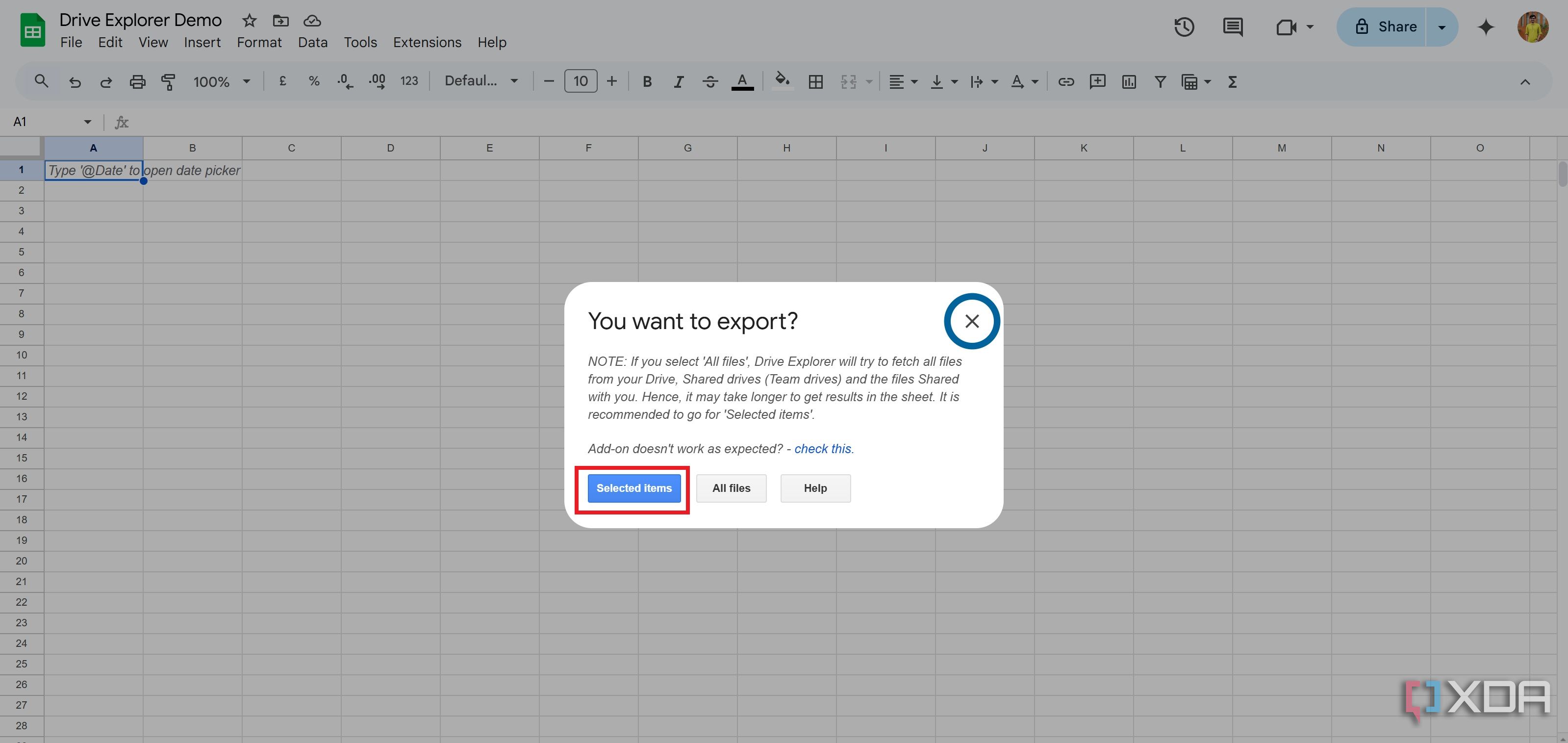The width and height of the screenshot is (1568, 743).
Task: Follow the 'check this' link
Action: (x=823, y=448)
